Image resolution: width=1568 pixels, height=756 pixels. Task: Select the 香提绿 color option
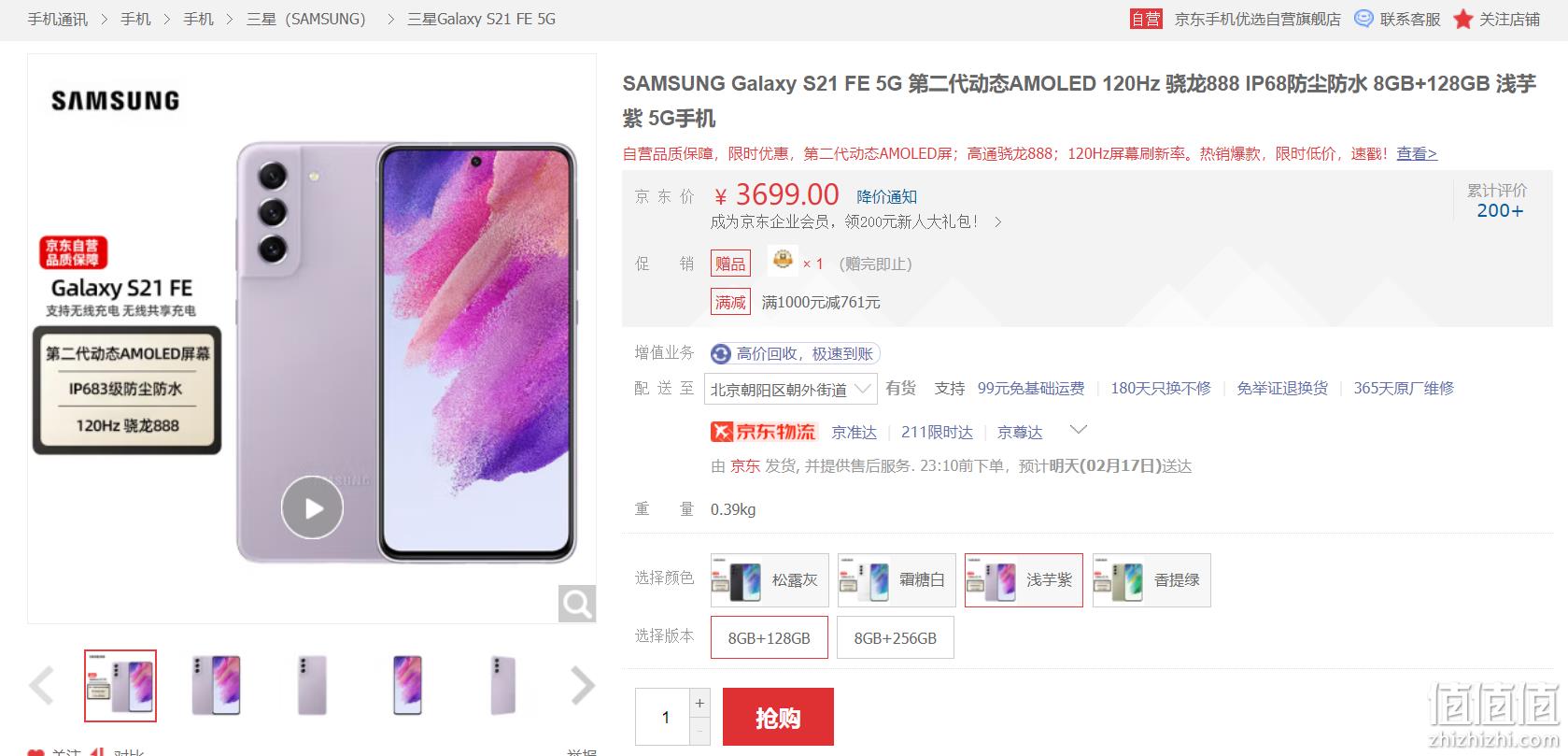click(x=1151, y=580)
